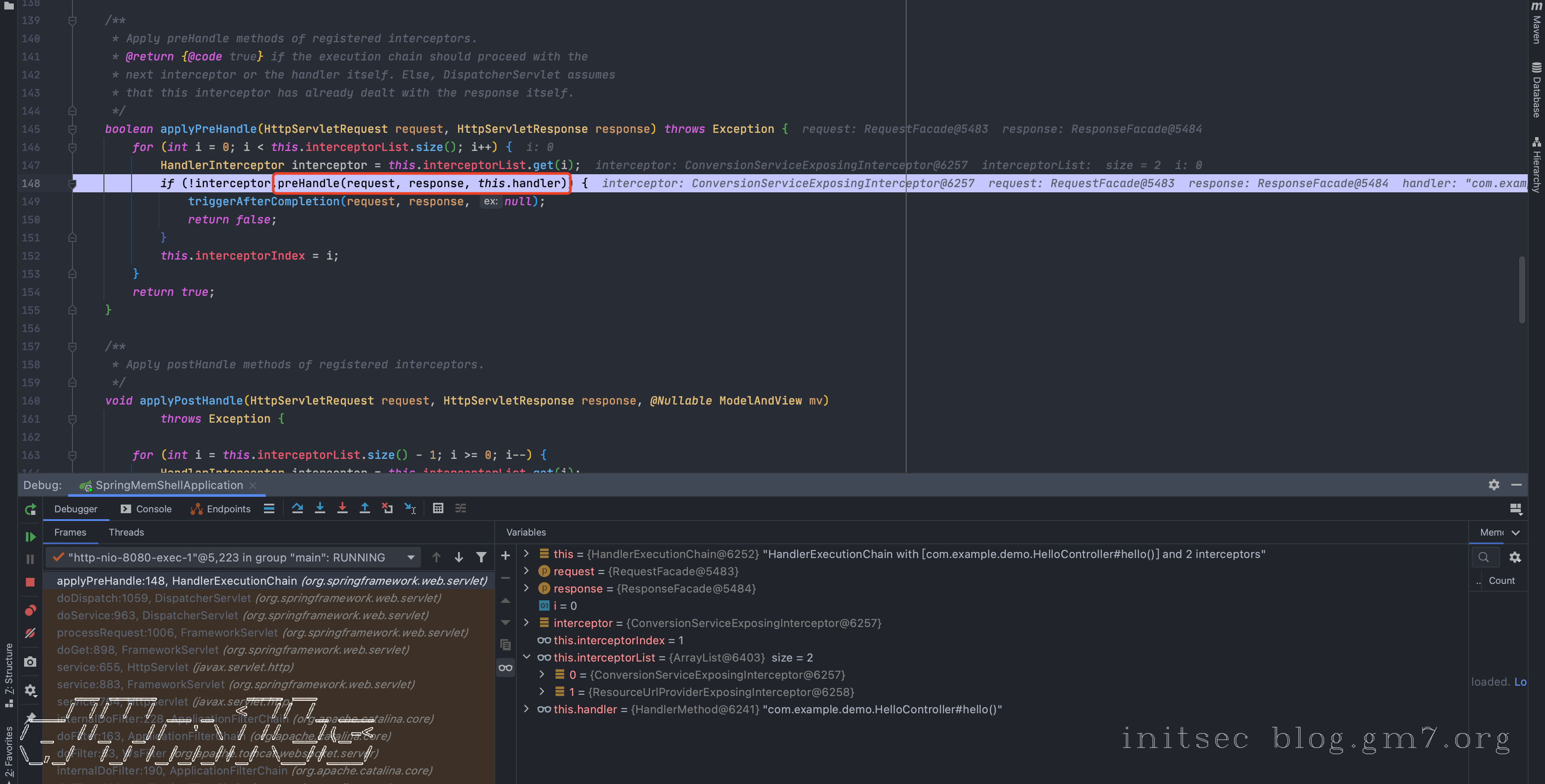The height and width of the screenshot is (784, 1545).
Task: Open View Breakpoints with the red circles icon
Action: point(30,610)
